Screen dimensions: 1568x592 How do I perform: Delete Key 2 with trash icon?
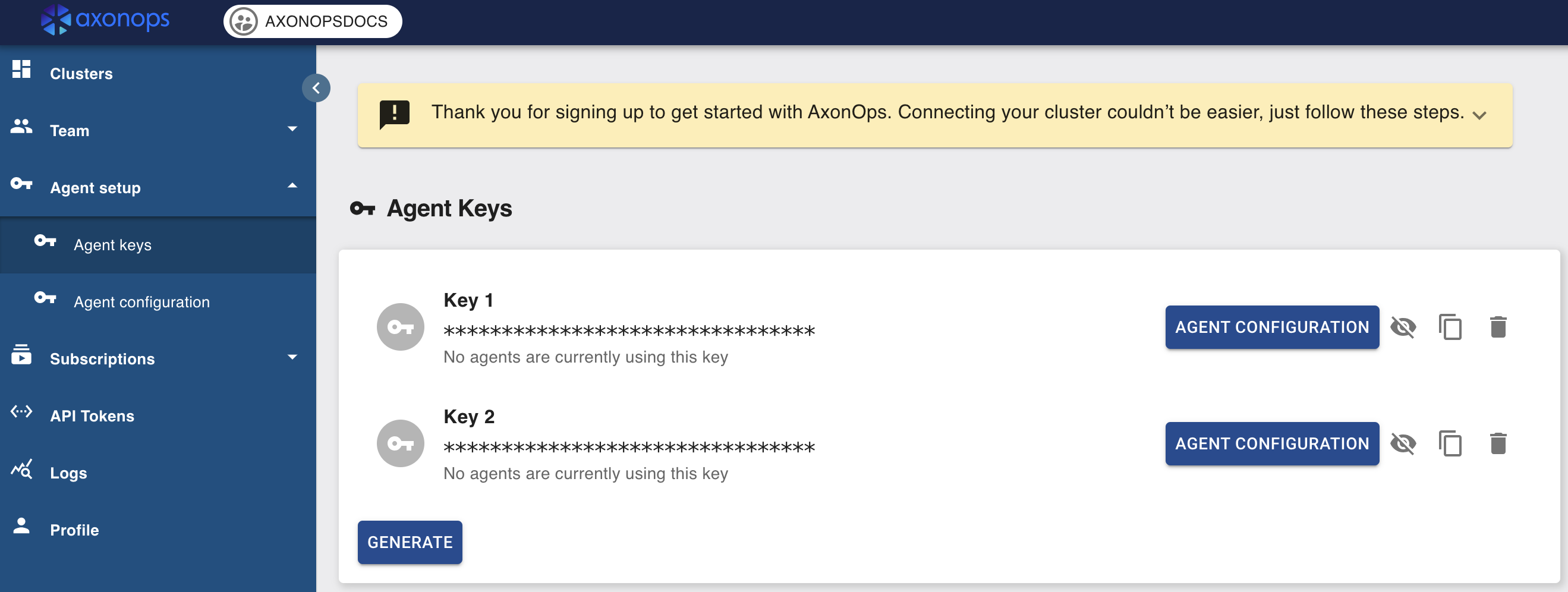1497,443
